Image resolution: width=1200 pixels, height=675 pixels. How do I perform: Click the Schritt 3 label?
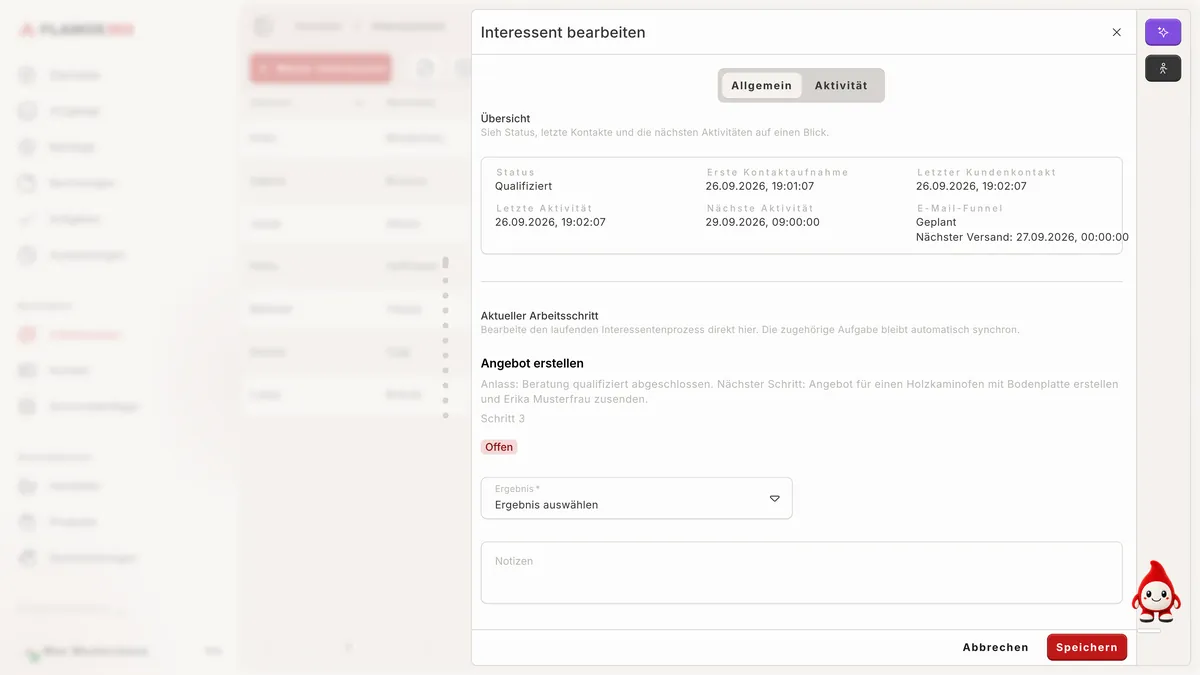pos(503,418)
